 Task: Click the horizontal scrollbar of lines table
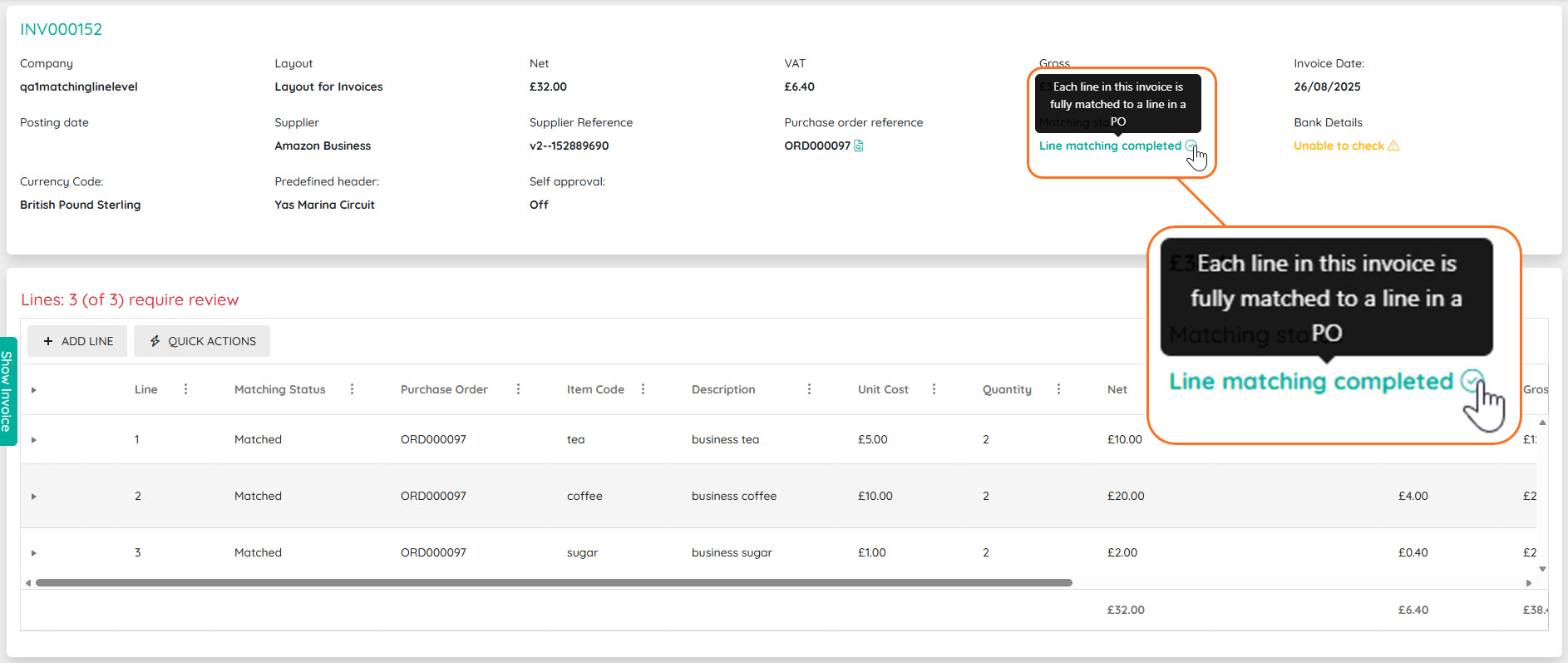point(554,583)
